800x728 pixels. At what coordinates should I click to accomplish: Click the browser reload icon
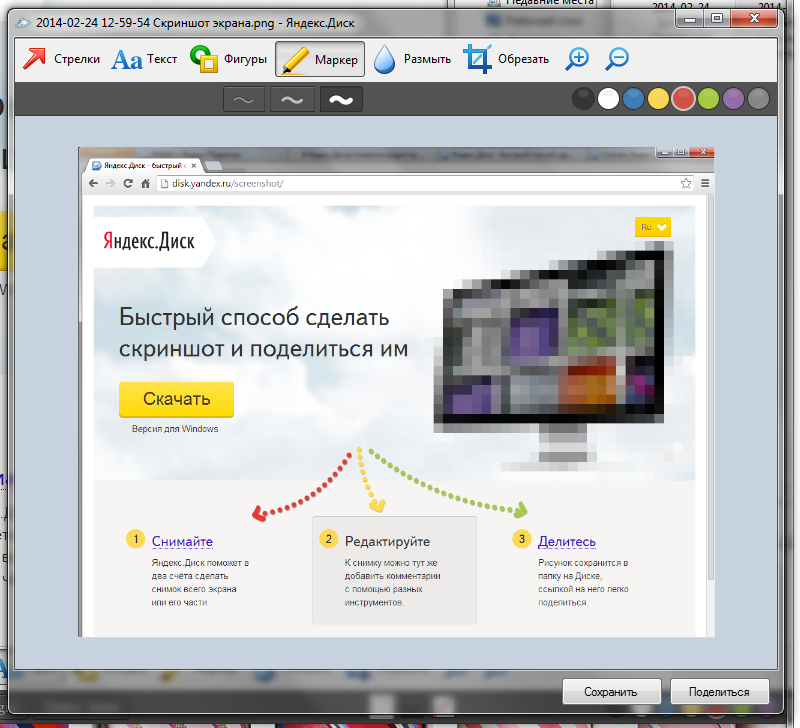pos(128,184)
